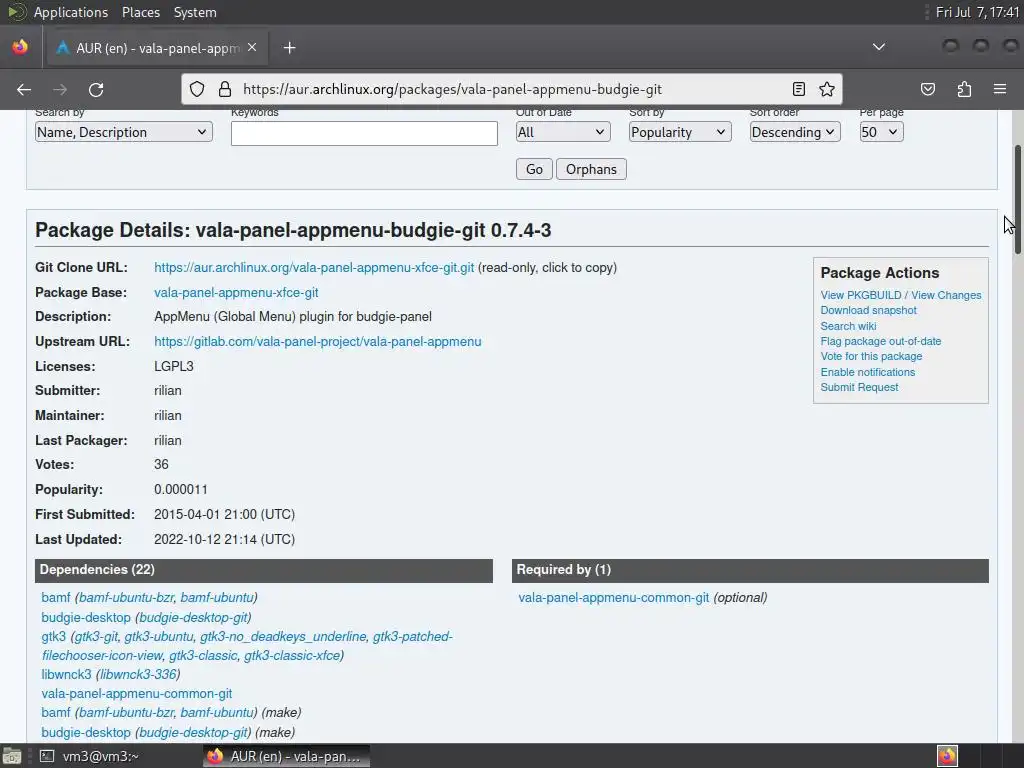Screen dimensions: 1024x768
Task: Click the Orphans button
Action: 591,169
